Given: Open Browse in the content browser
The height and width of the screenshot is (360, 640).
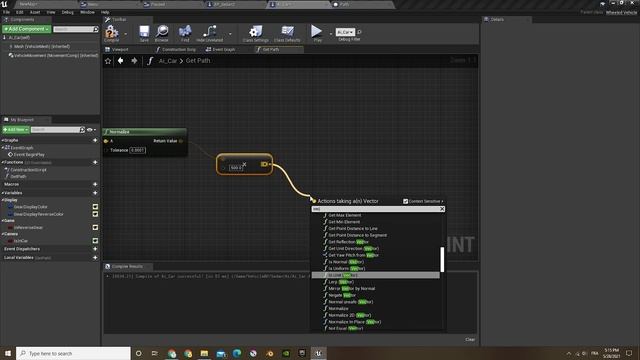Looking at the screenshot, I should 162,33.
